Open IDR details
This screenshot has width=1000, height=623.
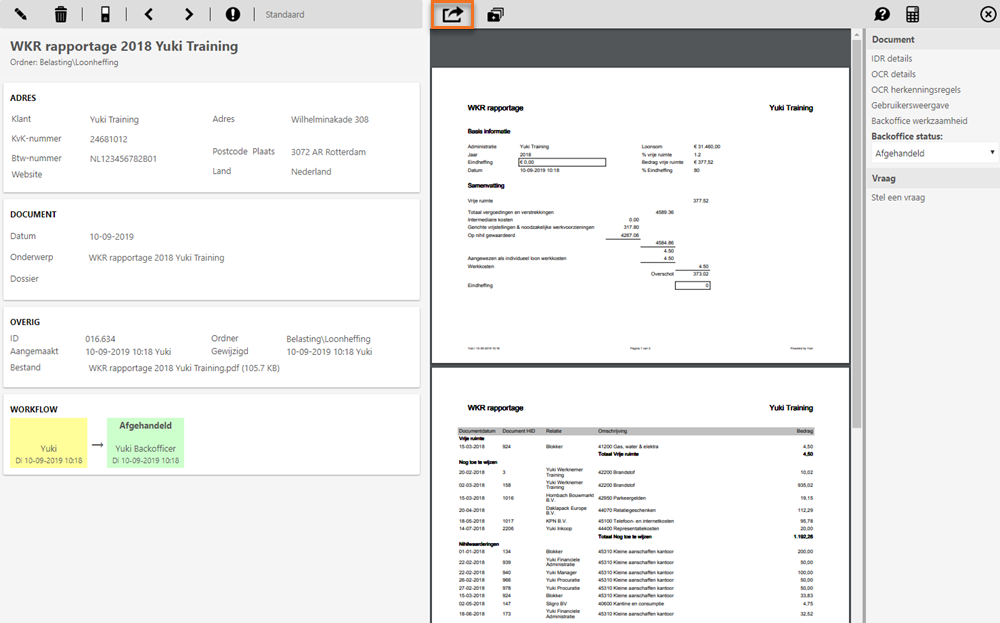coord(892,59)
